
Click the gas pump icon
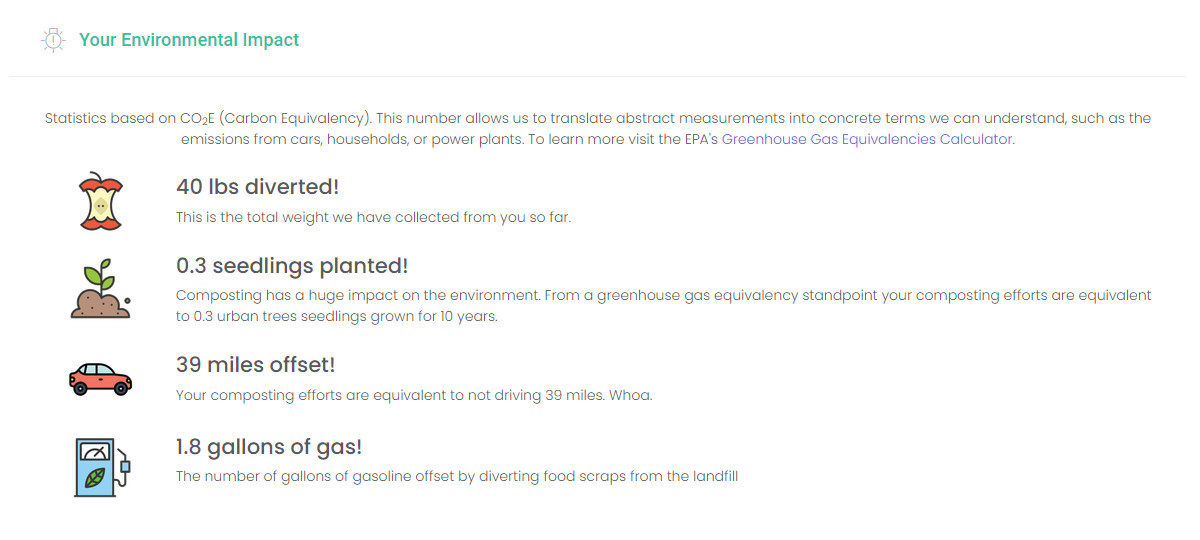101,467
